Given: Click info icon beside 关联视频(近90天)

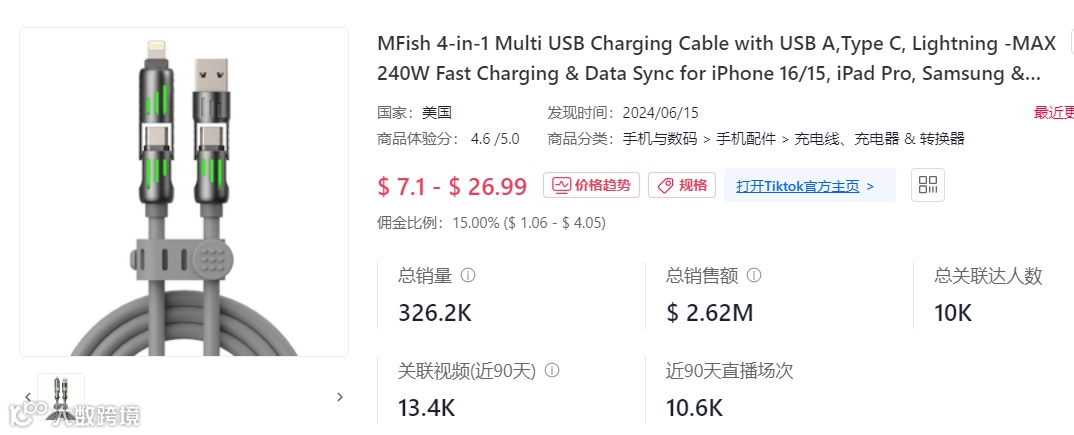Looking at the screenshot, I should click(x=551, y=371).
